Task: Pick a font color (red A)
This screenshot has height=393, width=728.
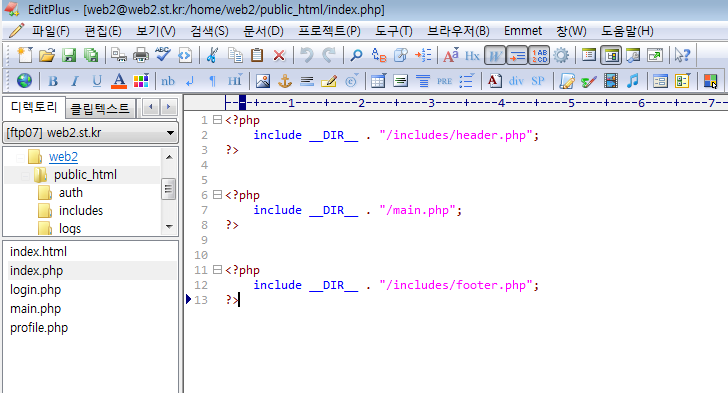Action: click(119, 81)
